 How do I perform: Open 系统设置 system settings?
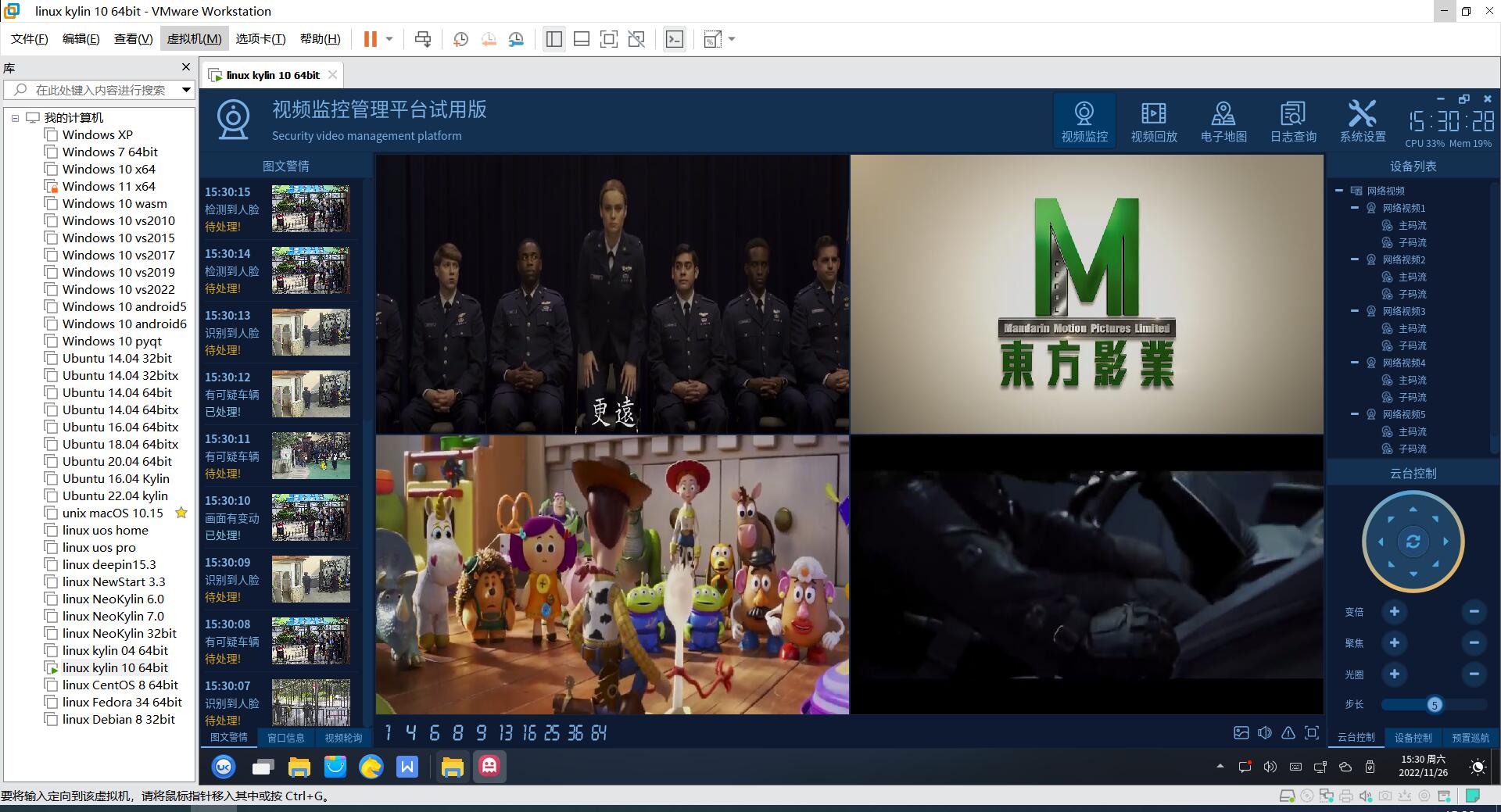1363,122
